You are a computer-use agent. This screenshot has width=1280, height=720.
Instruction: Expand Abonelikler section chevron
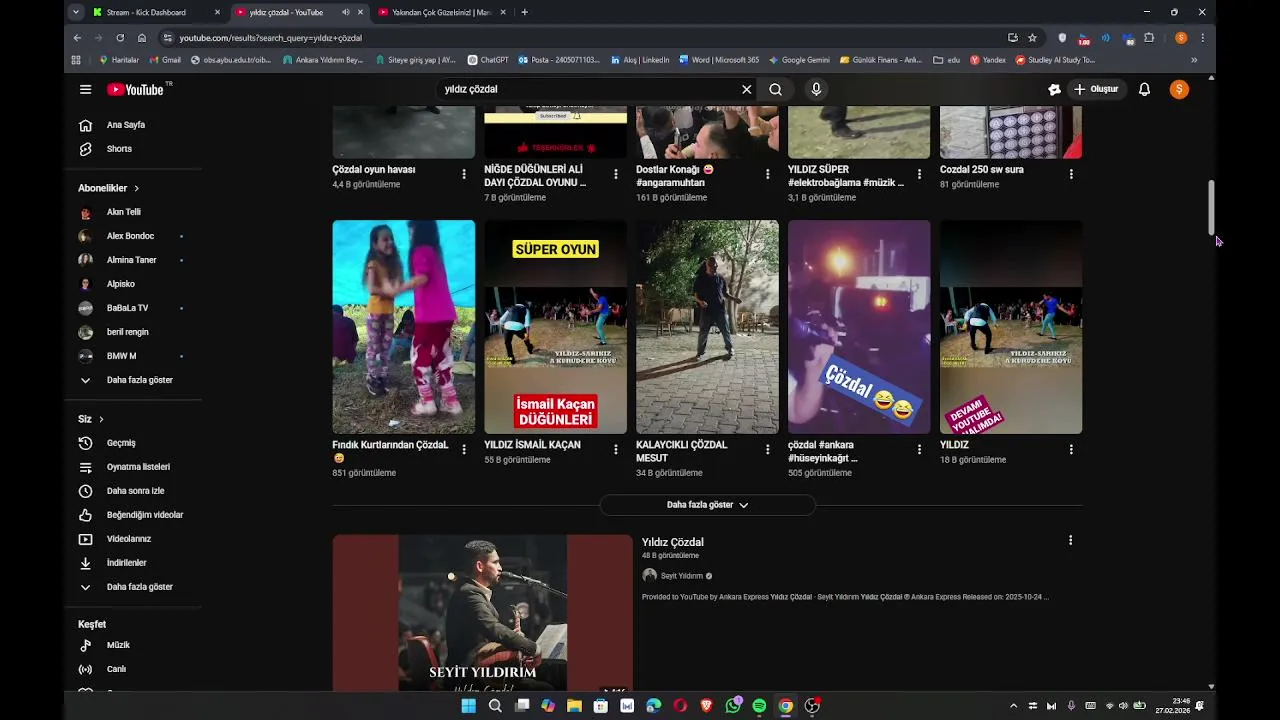click(x=136, y=188)
